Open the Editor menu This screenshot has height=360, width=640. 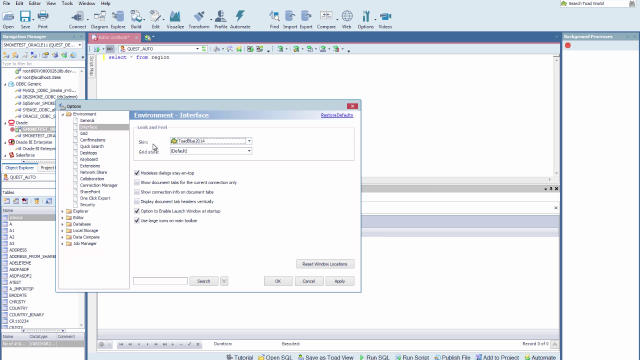click(34, 3)
